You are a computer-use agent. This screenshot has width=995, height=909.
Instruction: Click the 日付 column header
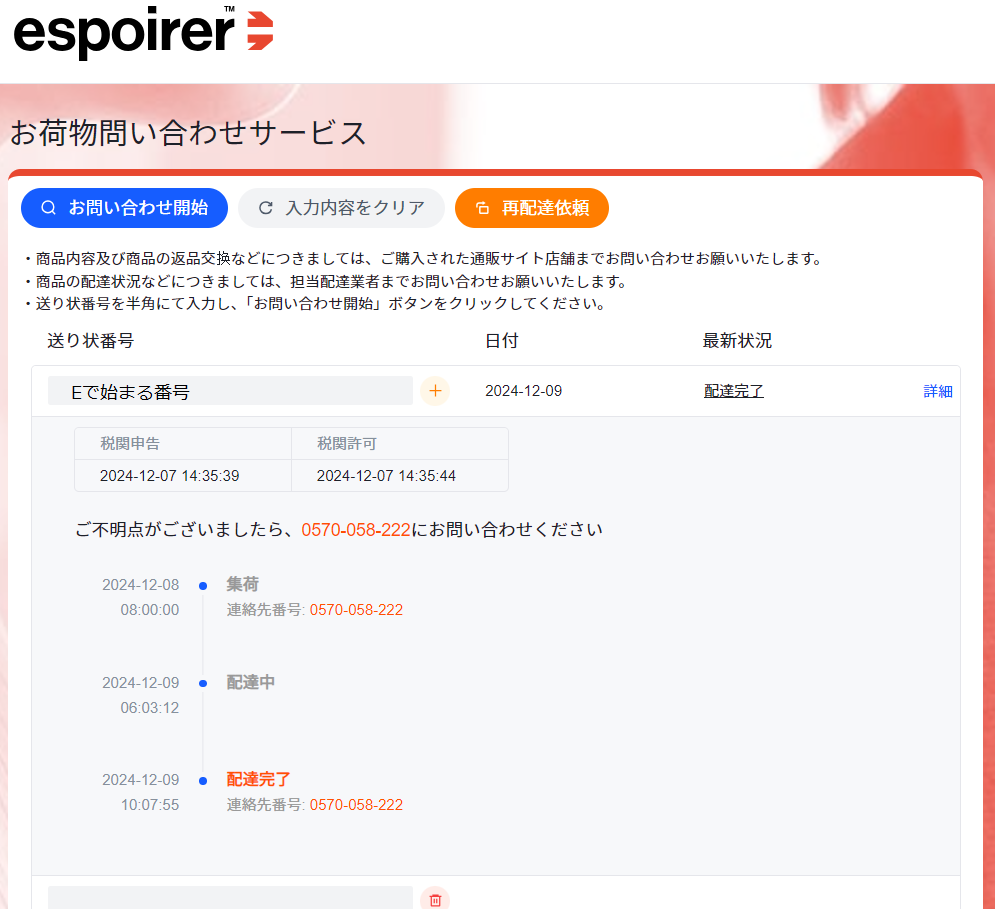[501, 341]
